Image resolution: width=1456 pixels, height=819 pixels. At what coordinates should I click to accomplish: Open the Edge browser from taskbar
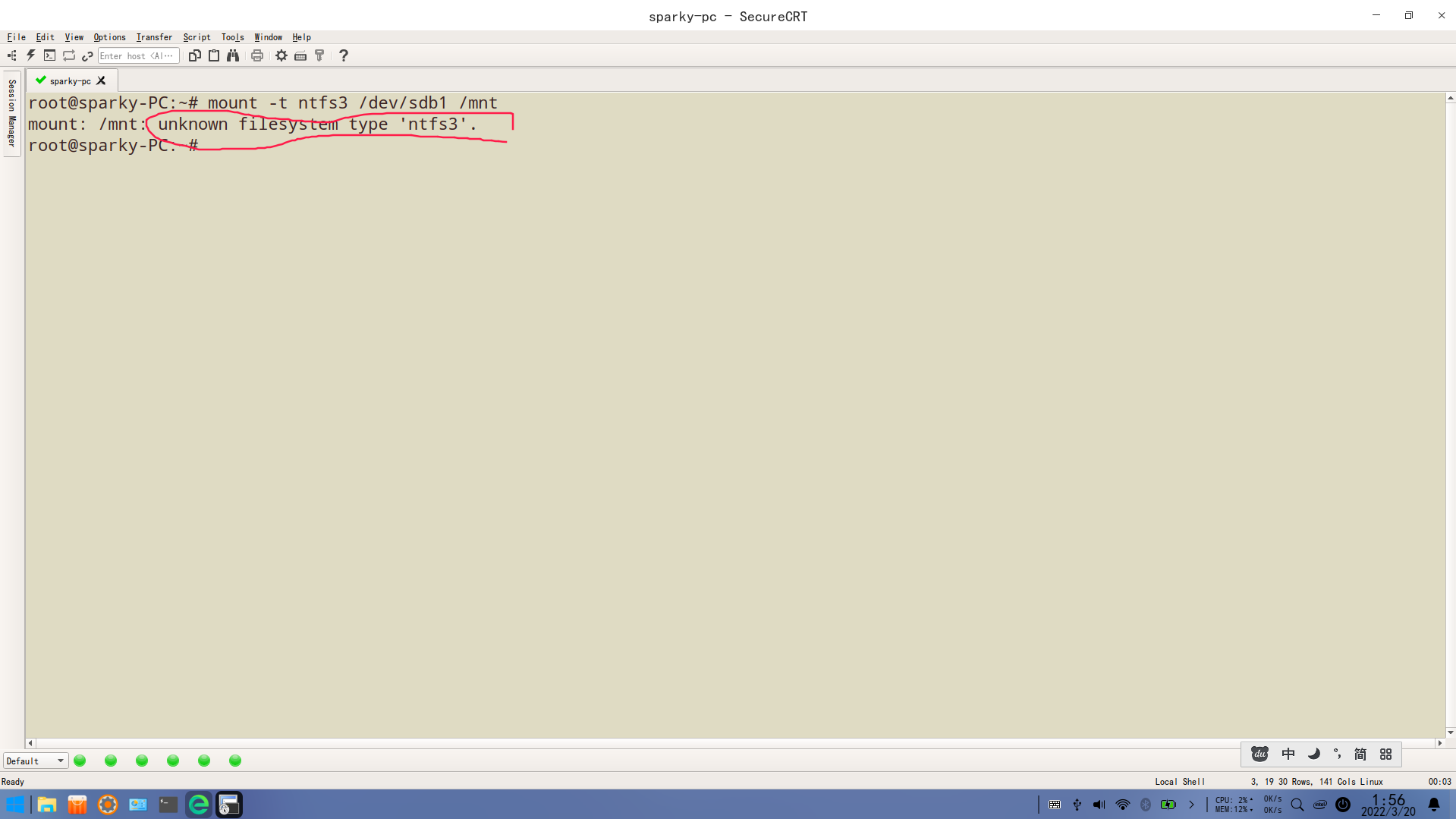(199, 805)
